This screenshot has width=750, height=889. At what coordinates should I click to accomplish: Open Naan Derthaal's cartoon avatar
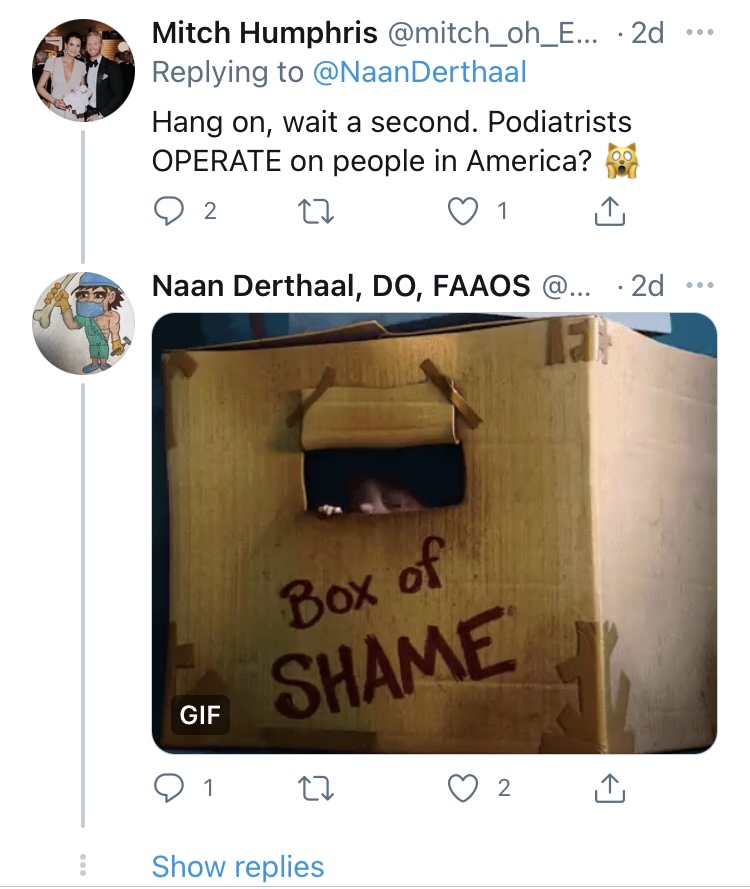[x=83, y=323]
